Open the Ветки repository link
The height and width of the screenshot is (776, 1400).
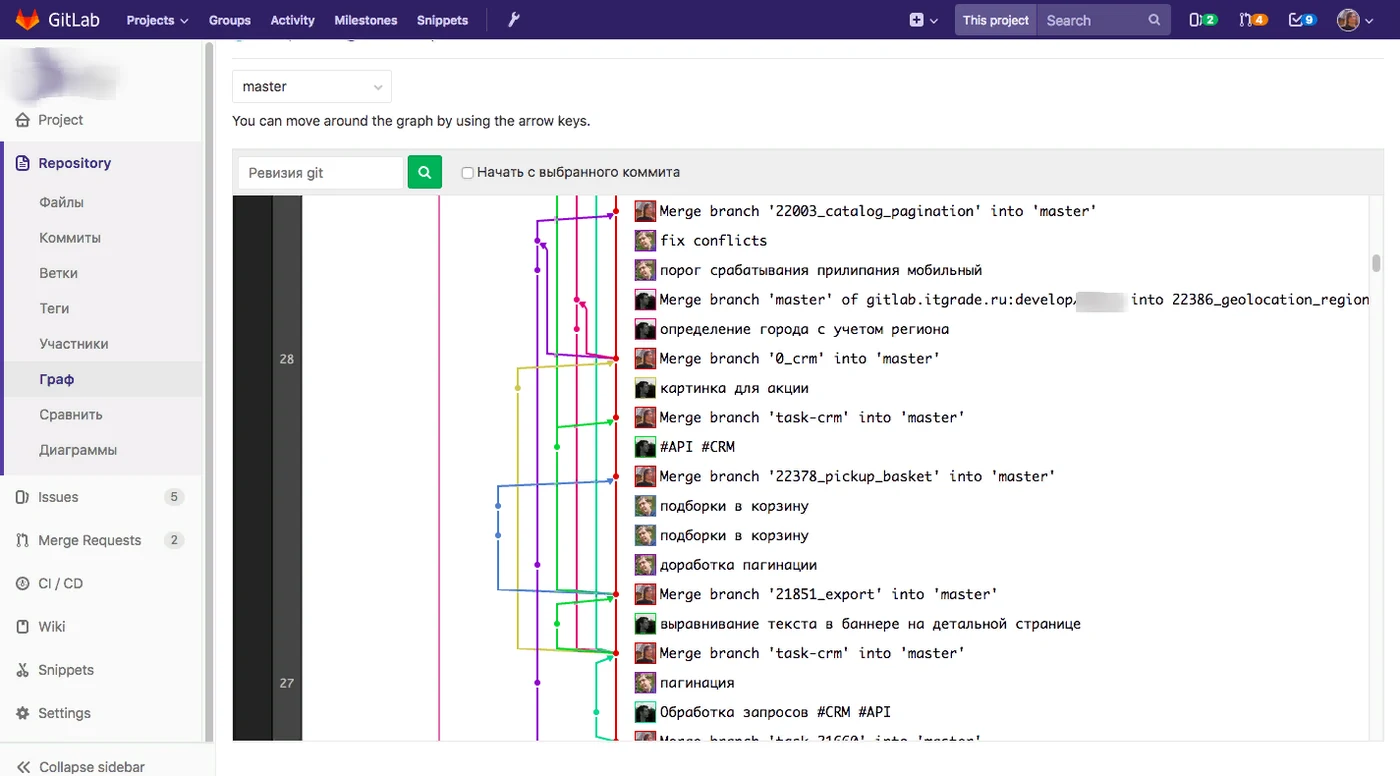coord(58,273)
